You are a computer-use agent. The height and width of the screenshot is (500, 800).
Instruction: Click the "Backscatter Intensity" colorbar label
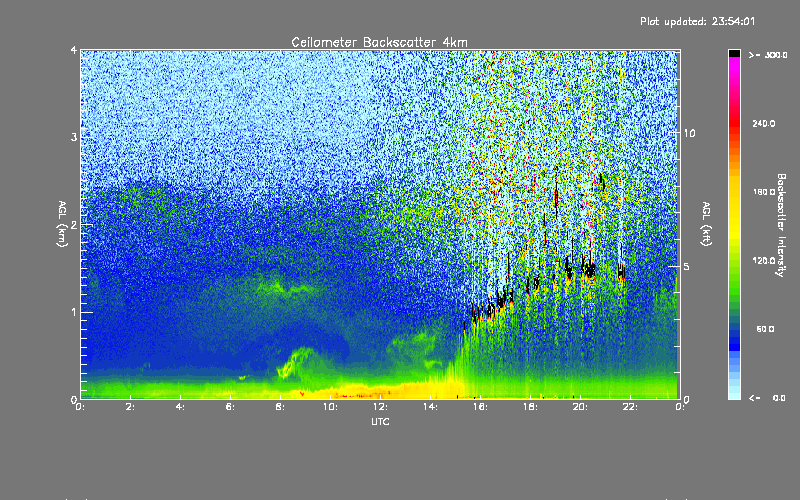[x=781, y=225]
